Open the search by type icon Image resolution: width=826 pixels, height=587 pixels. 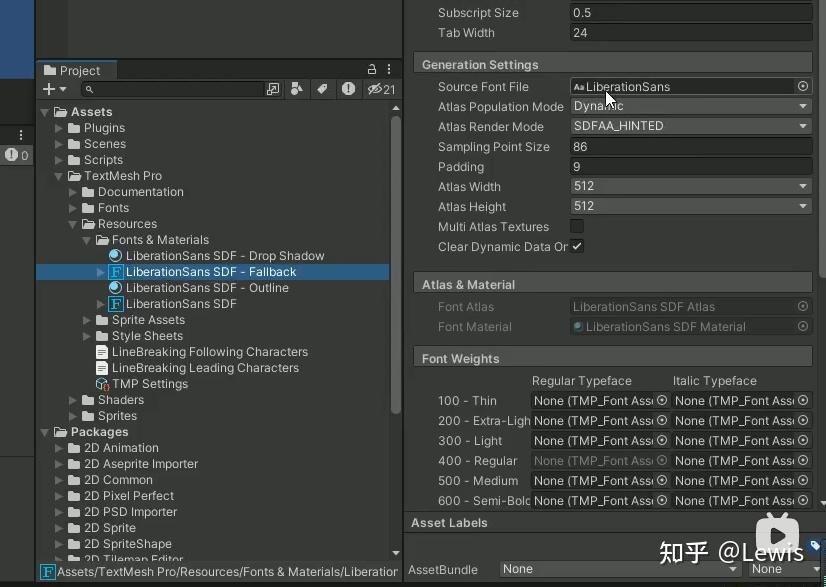point(297,89)
